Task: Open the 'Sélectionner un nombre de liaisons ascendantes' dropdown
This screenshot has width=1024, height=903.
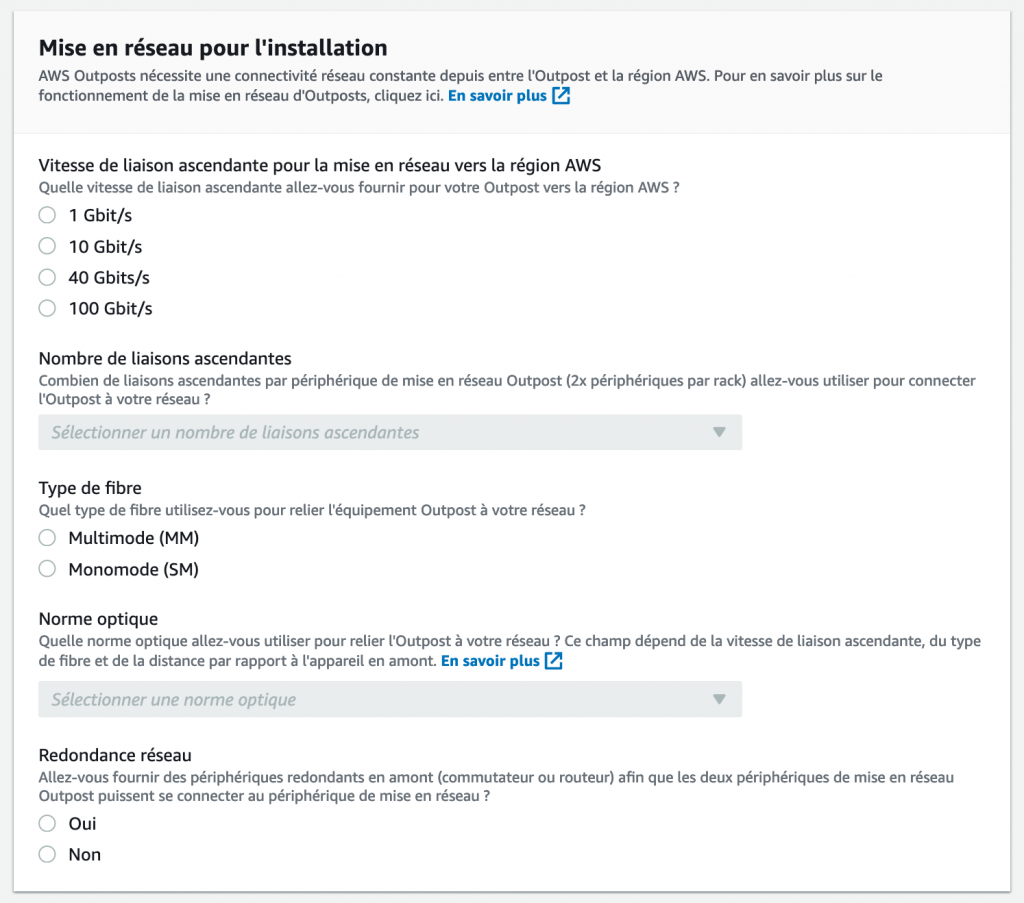Action: (390, 432)
